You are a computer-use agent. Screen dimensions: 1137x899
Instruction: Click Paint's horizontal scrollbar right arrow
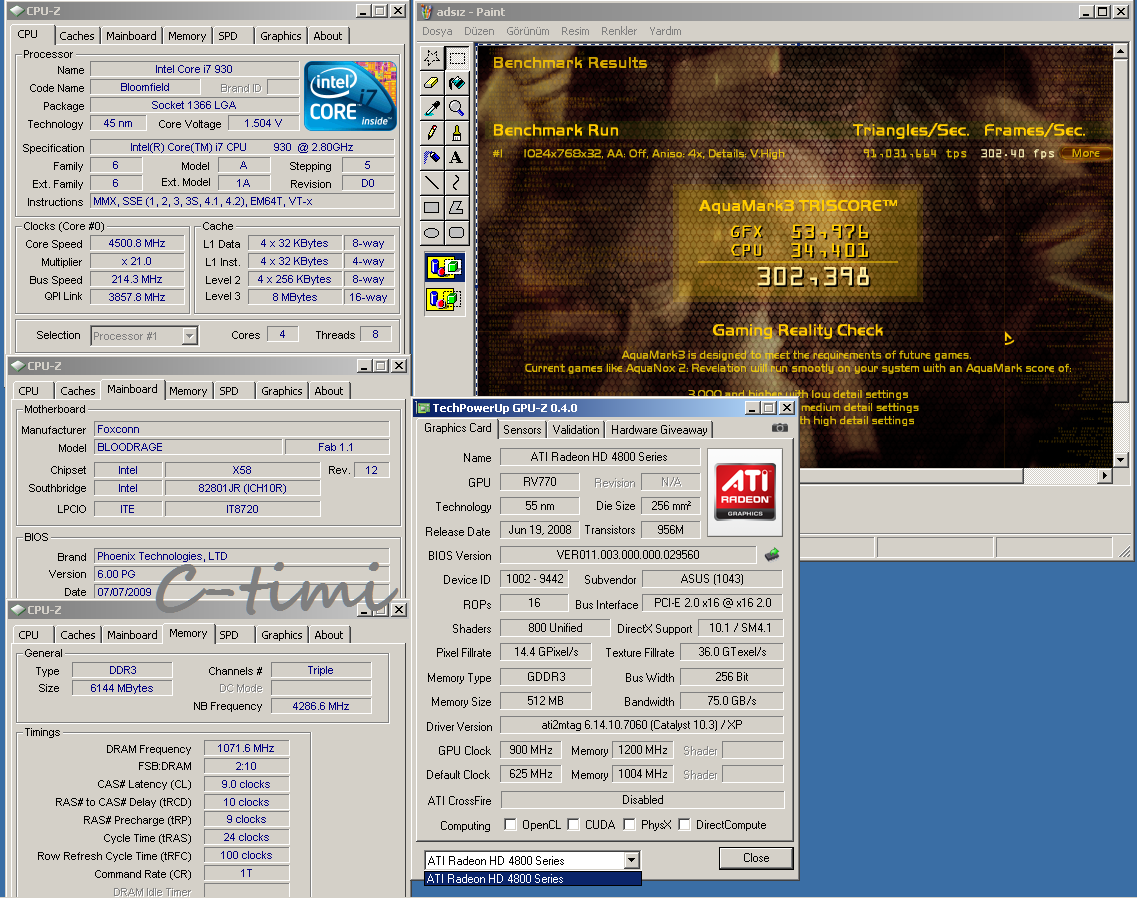coord(1104,476)
